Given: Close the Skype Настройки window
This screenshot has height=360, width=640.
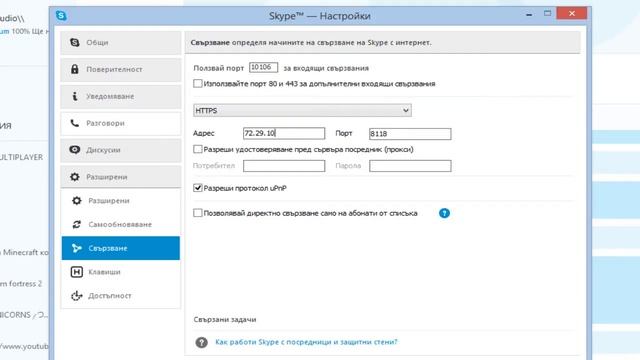Looking at the screenshot, I should 572,13.
